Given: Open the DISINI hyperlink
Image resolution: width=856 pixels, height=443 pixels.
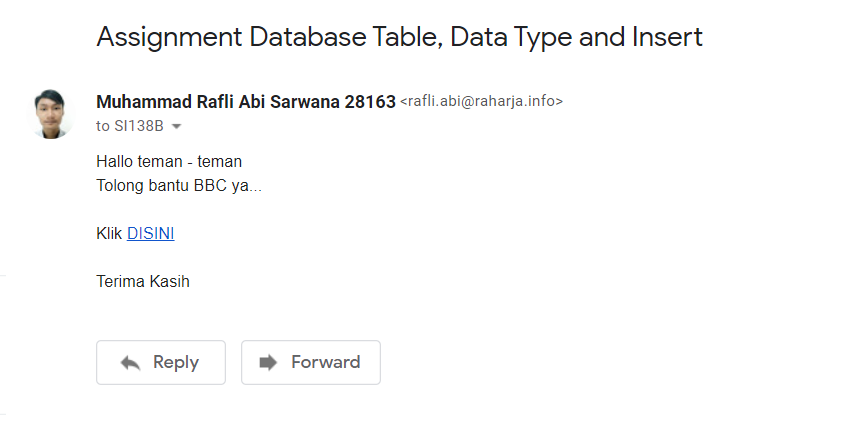Looking at the screenshot, I should click(150, 233).
